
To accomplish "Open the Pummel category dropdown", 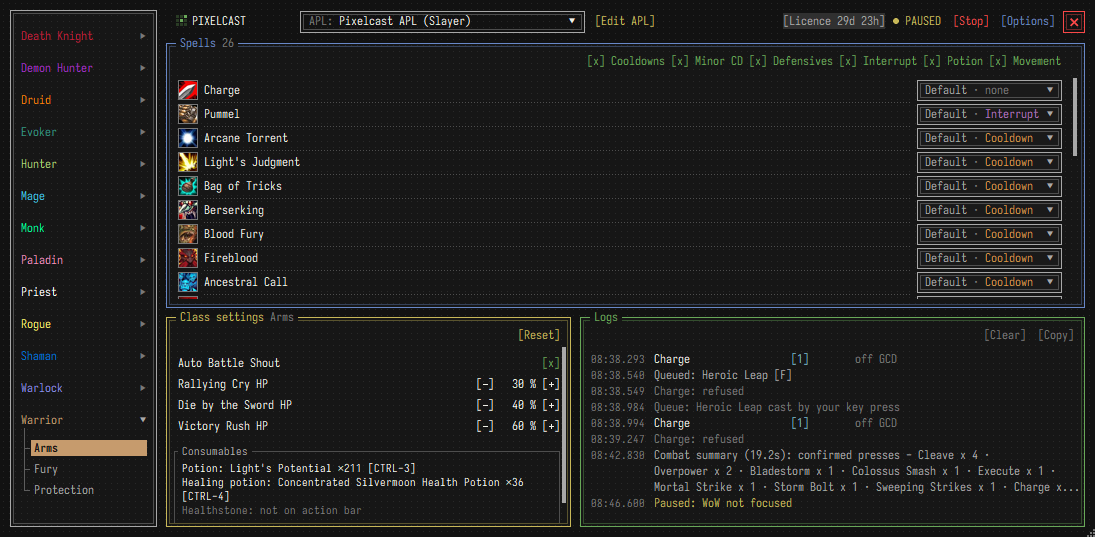I will [990, 114].
